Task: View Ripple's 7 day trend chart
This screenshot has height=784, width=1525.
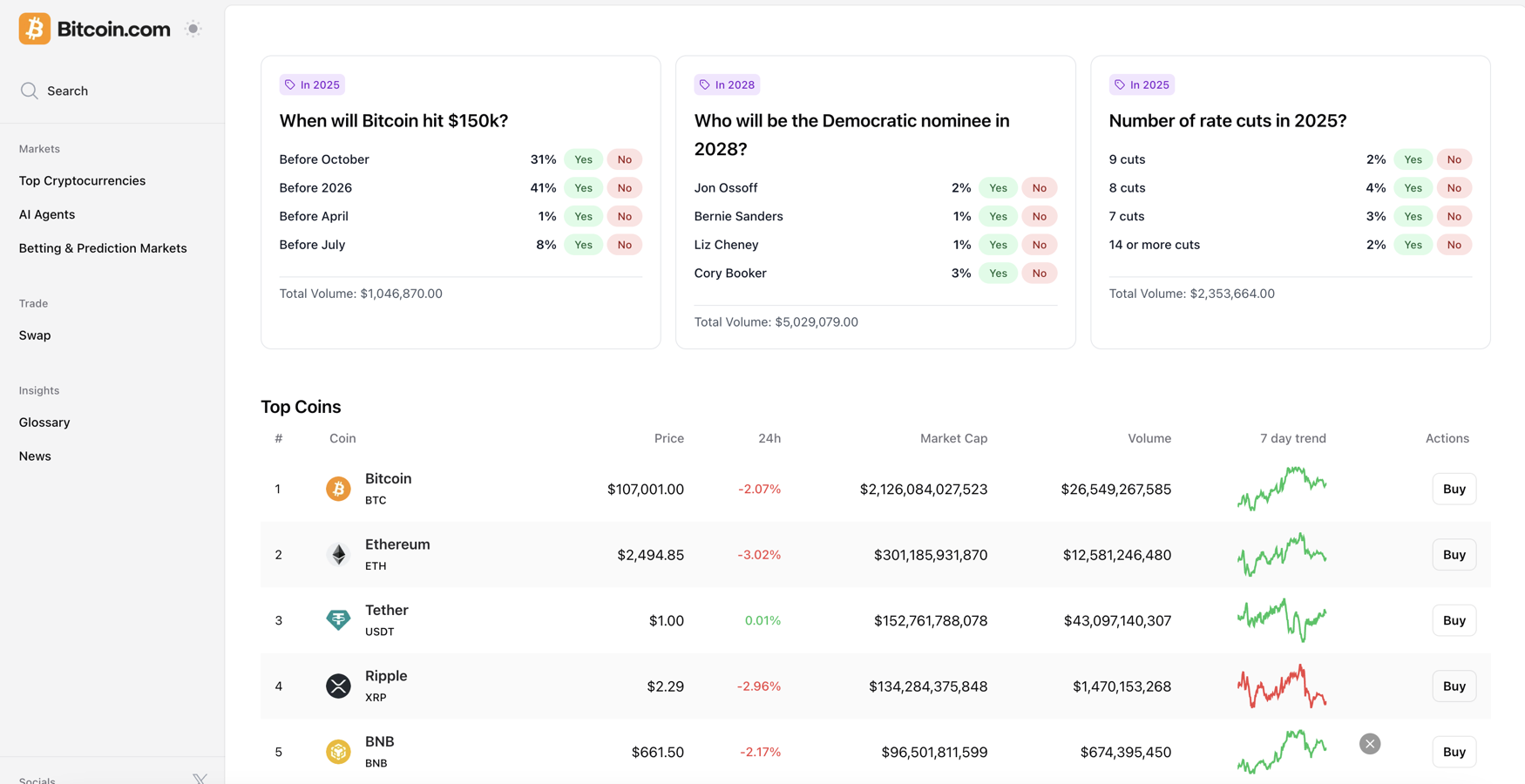Action: pyautogui.click(x=1282, y=686)
